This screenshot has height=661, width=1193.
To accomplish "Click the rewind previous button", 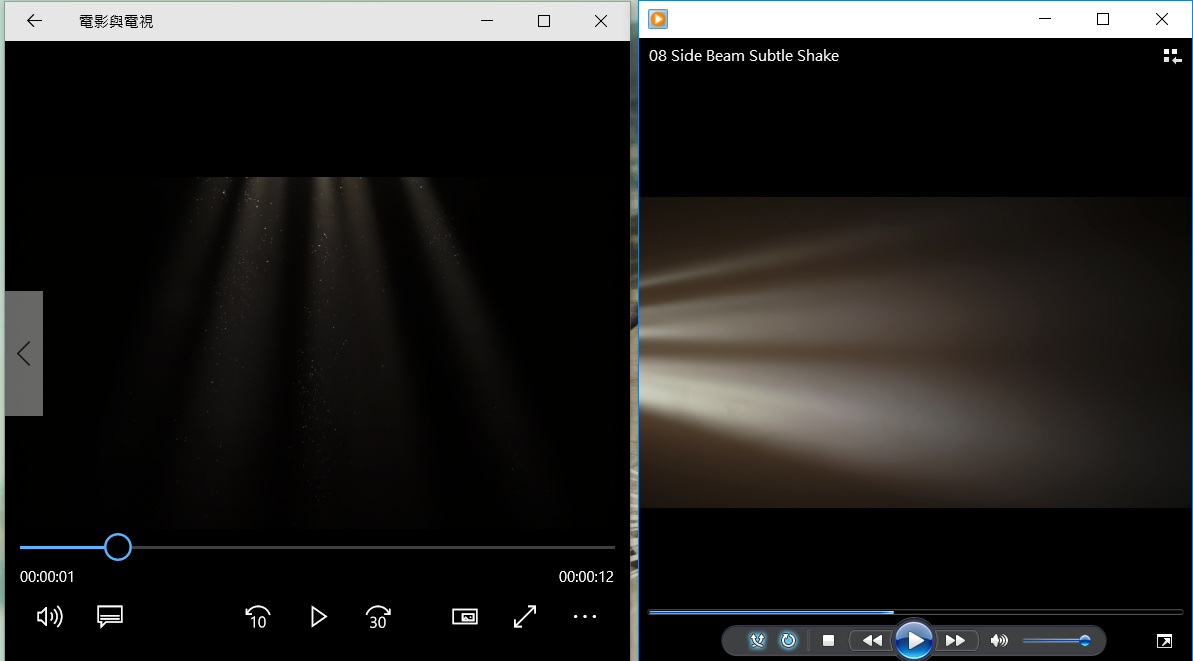I will click(x=871, y=640).
